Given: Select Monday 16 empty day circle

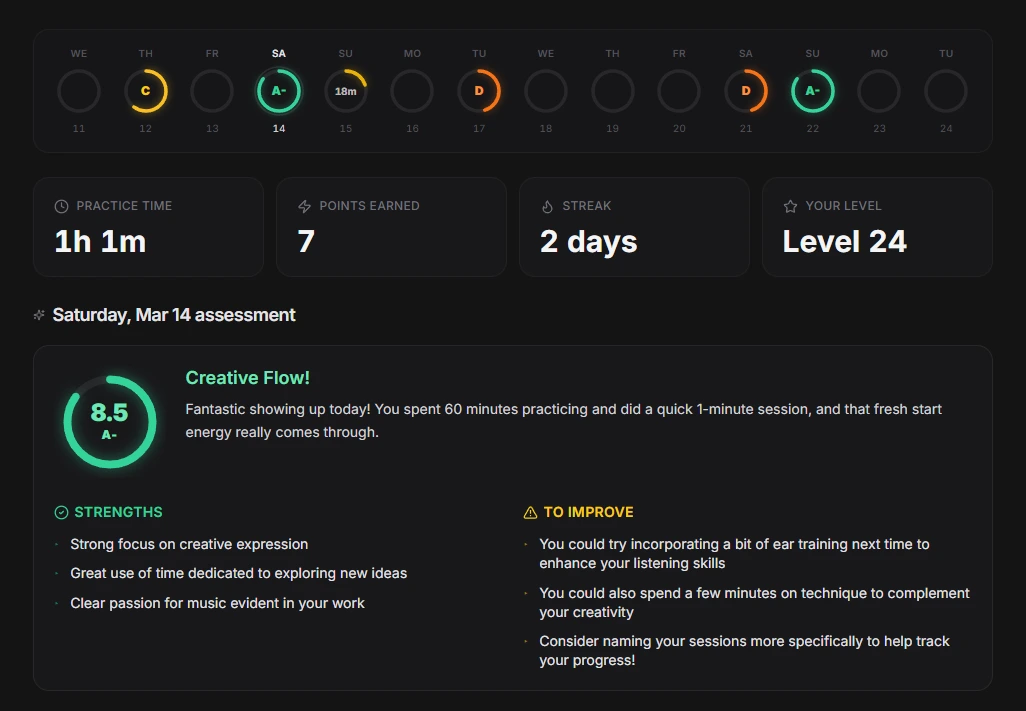Looking at the screenshot, I should tap(412, 91).
